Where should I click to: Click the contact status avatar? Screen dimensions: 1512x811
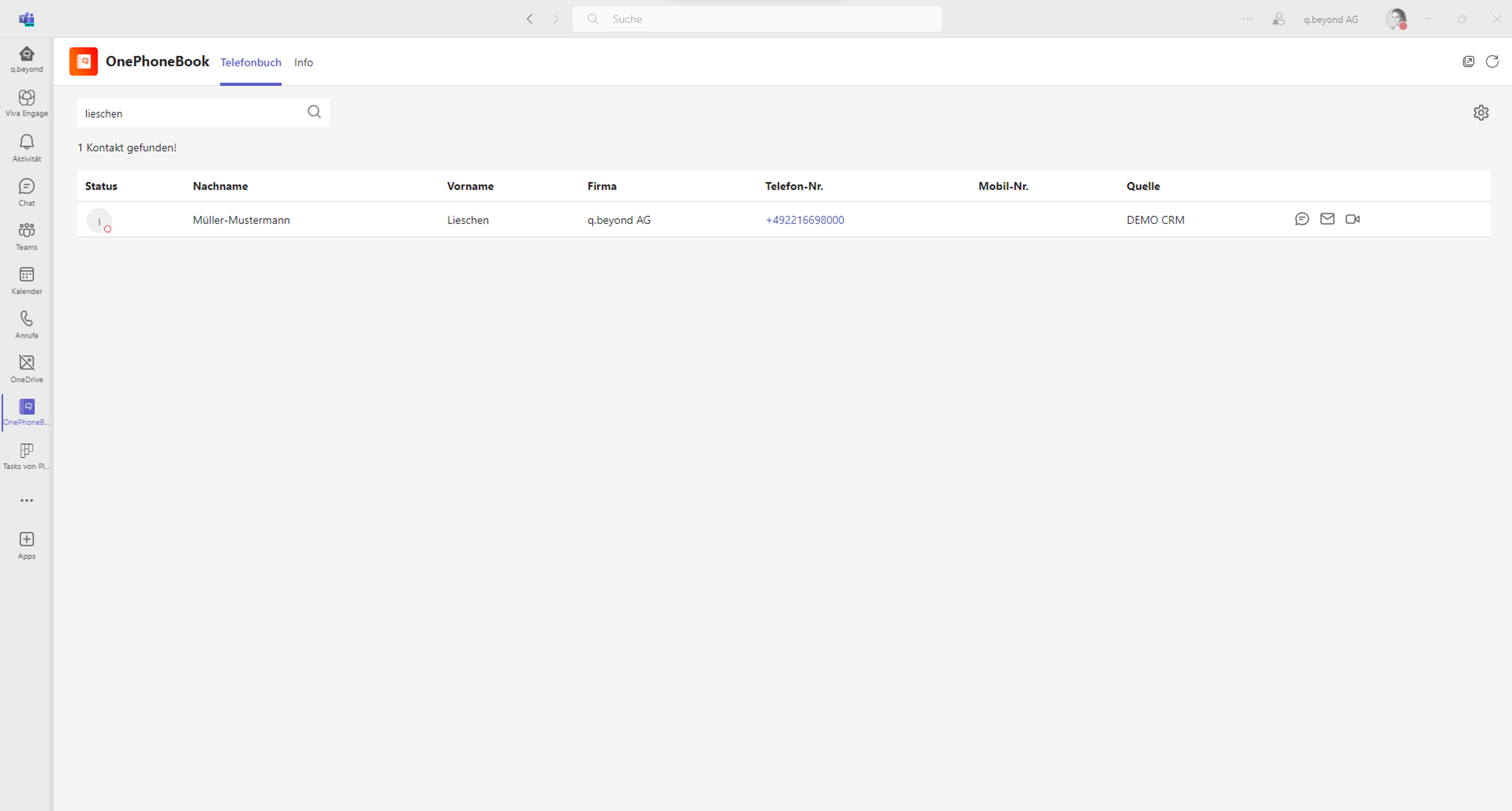point(99,221)
